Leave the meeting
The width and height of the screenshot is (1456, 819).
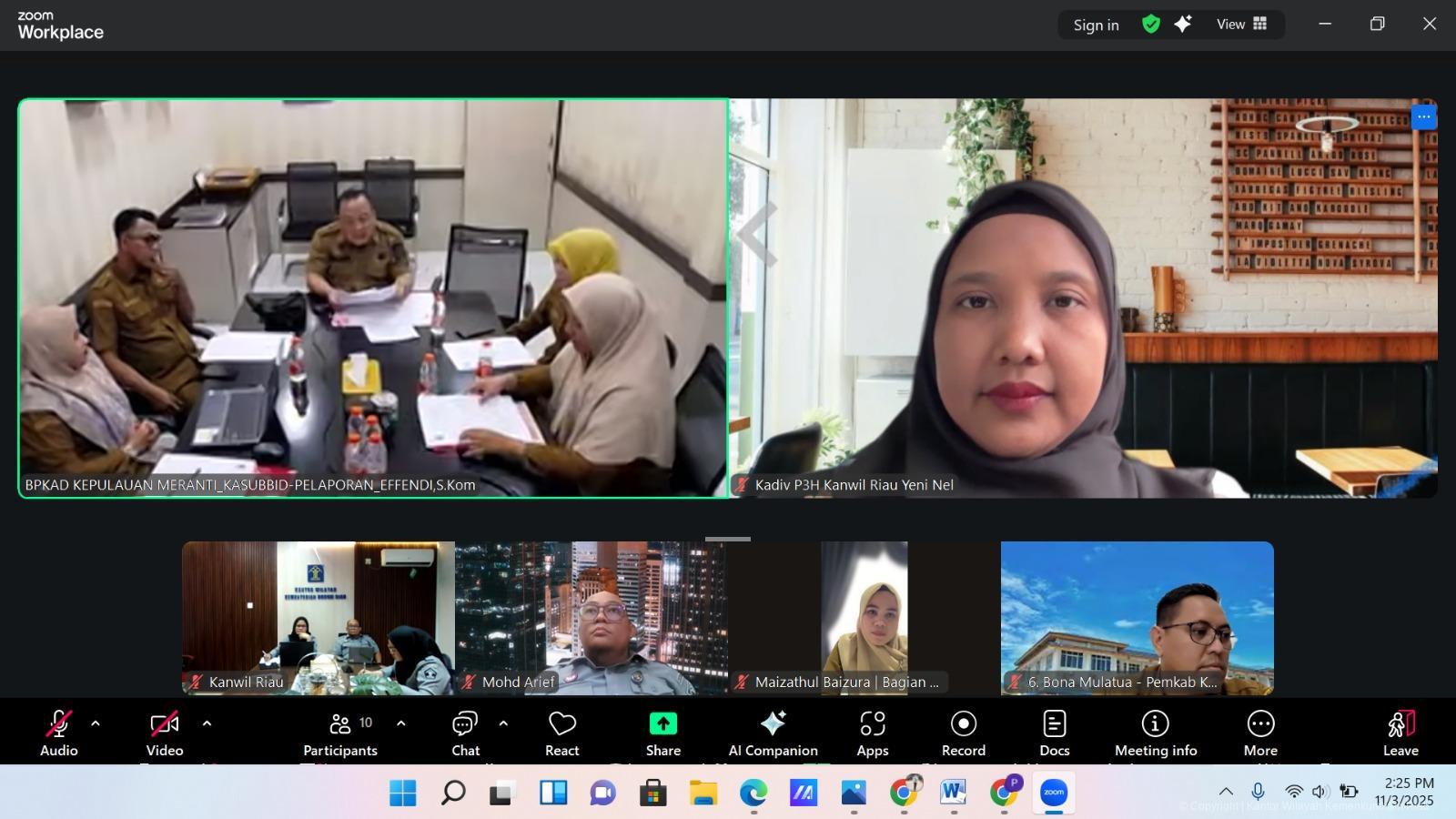[x=1400, y=733]
